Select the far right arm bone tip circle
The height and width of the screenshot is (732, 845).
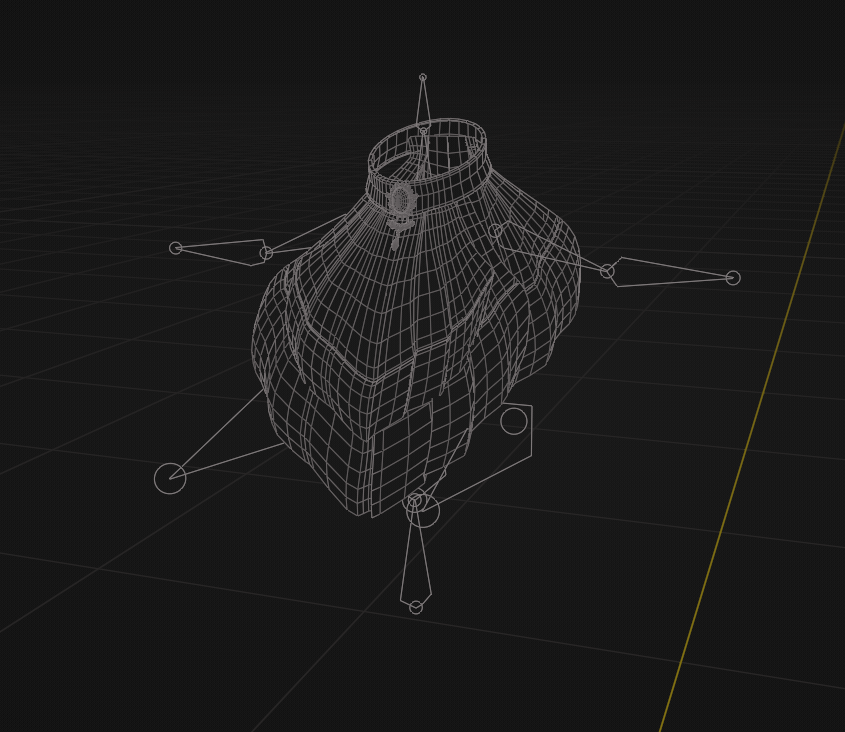tap(733, 278)
